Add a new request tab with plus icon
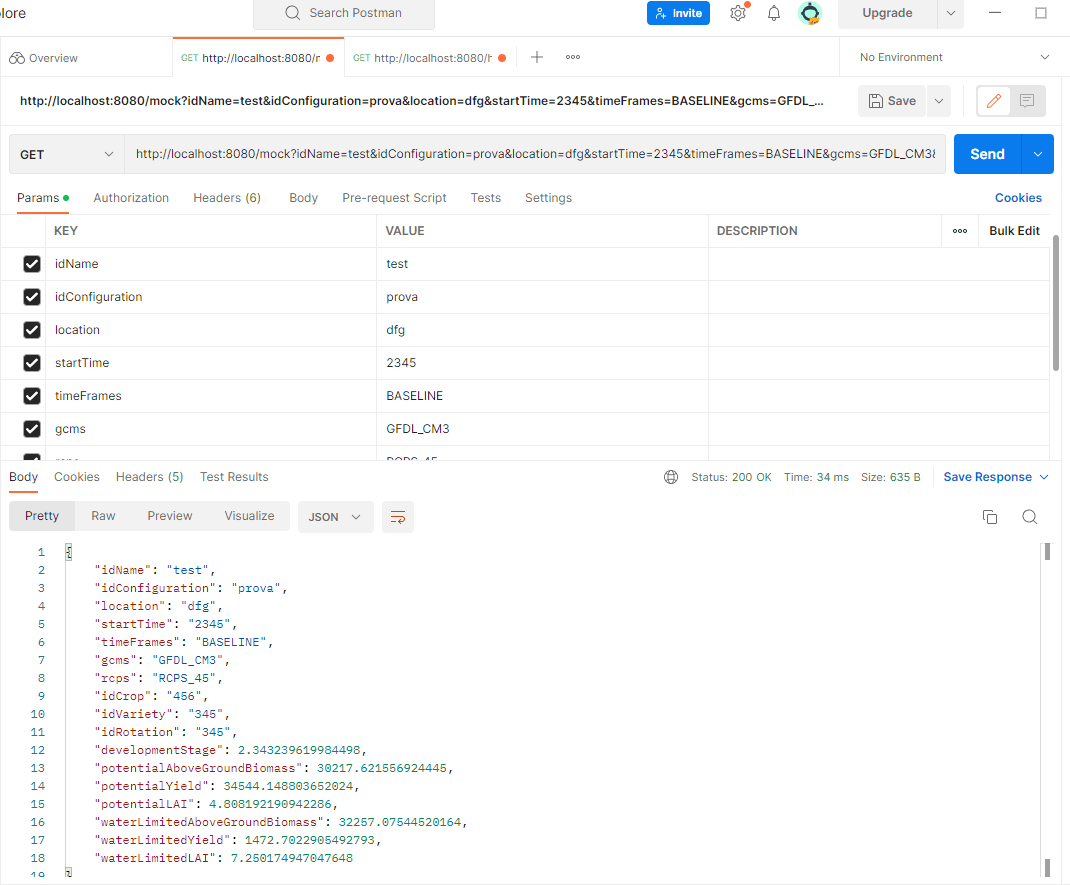 pyautogui.click(x=537, y=57)
